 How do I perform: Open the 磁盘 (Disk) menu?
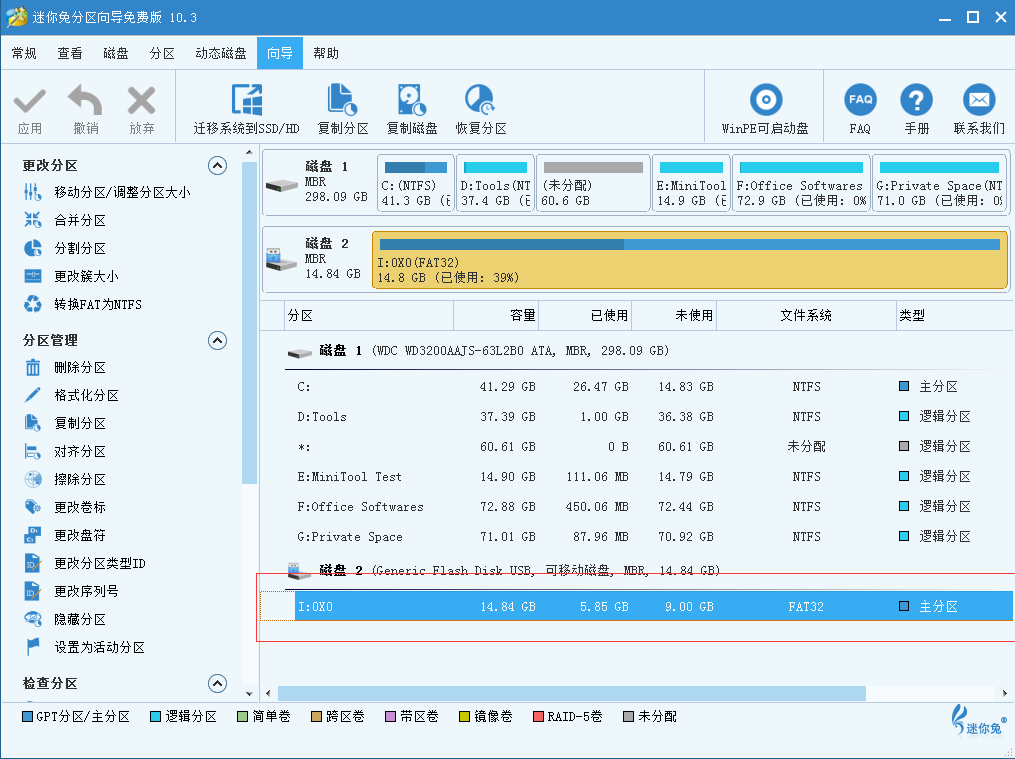coord(115,53)
